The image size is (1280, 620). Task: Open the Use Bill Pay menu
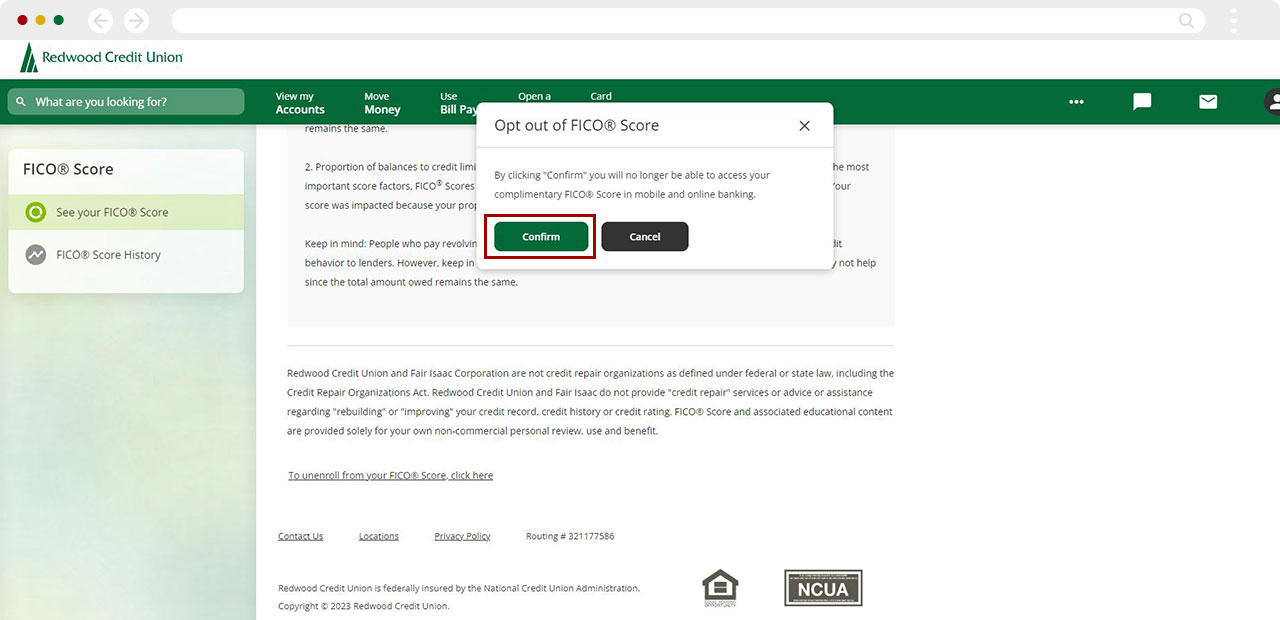(458, 103)
